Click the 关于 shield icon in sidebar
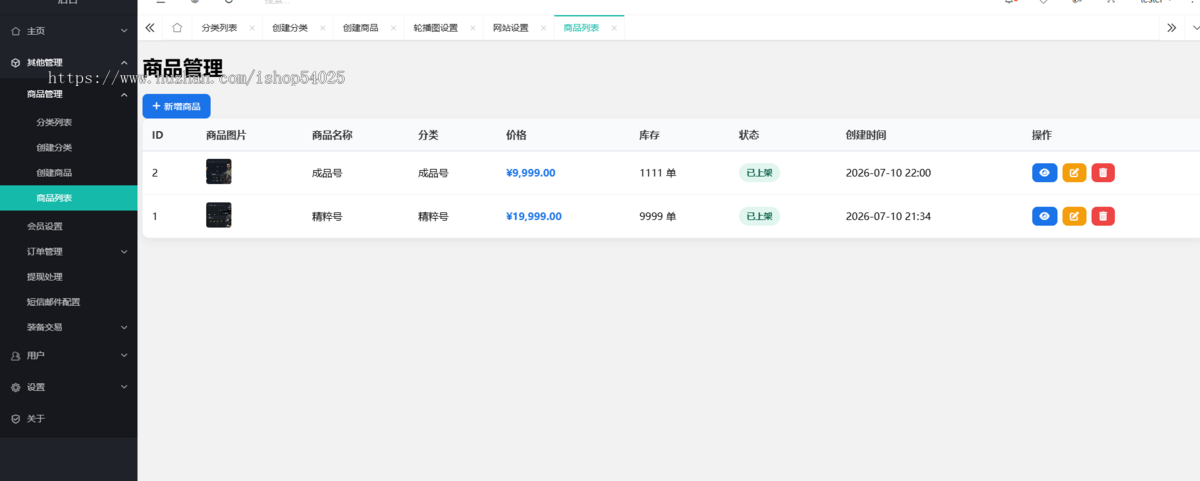Image resolution: width=1200 pixels, height=481 pixels. click(15, 419)
